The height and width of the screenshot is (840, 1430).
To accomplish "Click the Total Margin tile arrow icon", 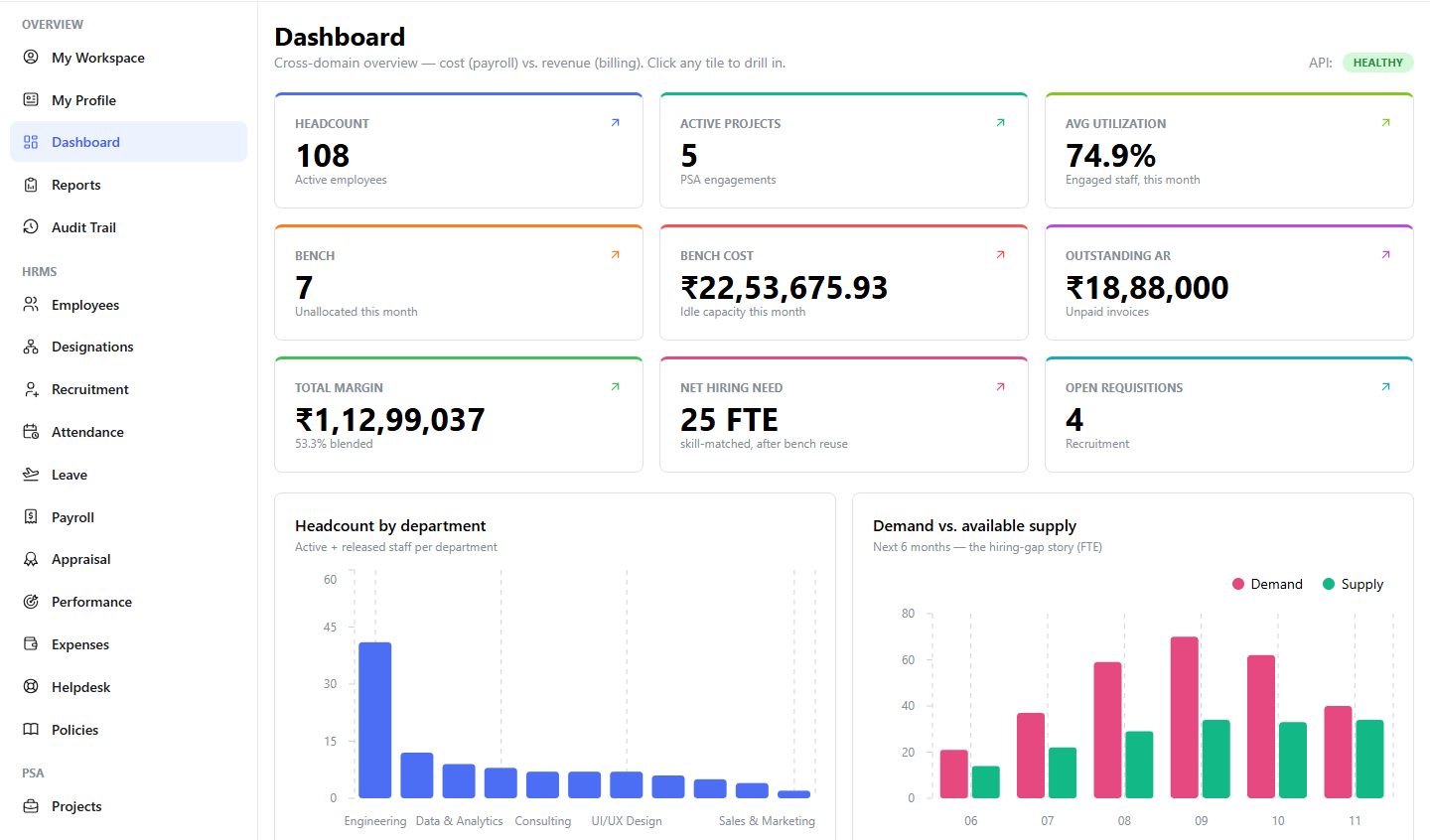I will coord(616,387).
